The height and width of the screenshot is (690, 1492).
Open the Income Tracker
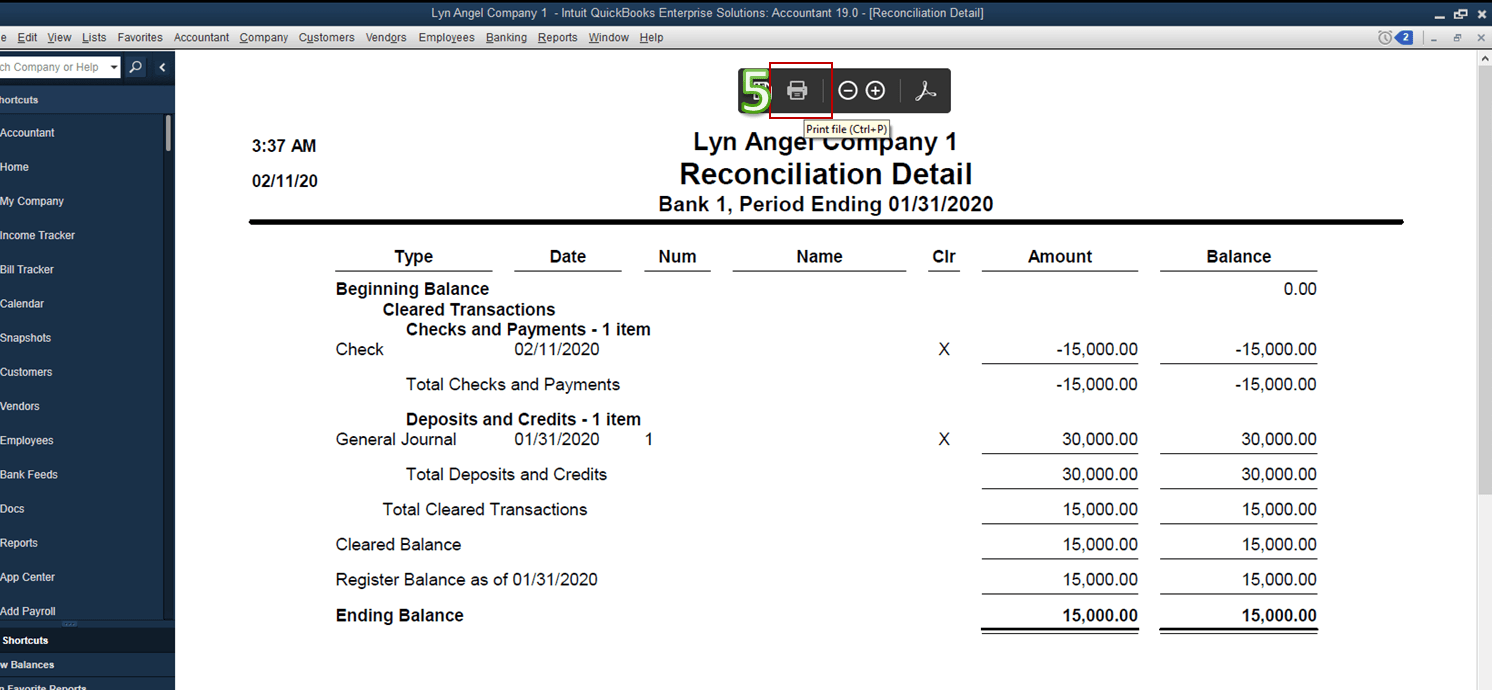tap(38, 235)
